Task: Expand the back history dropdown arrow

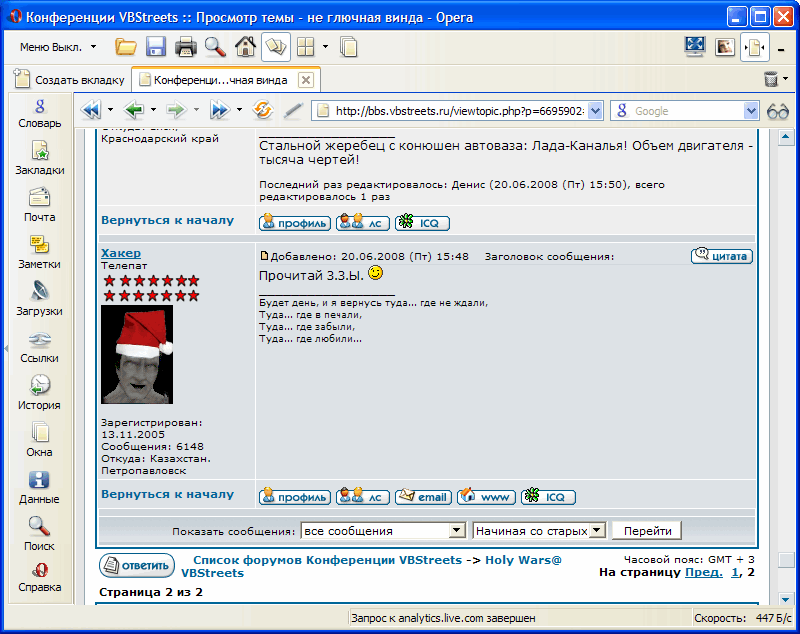Action: [x=154, y=110]
